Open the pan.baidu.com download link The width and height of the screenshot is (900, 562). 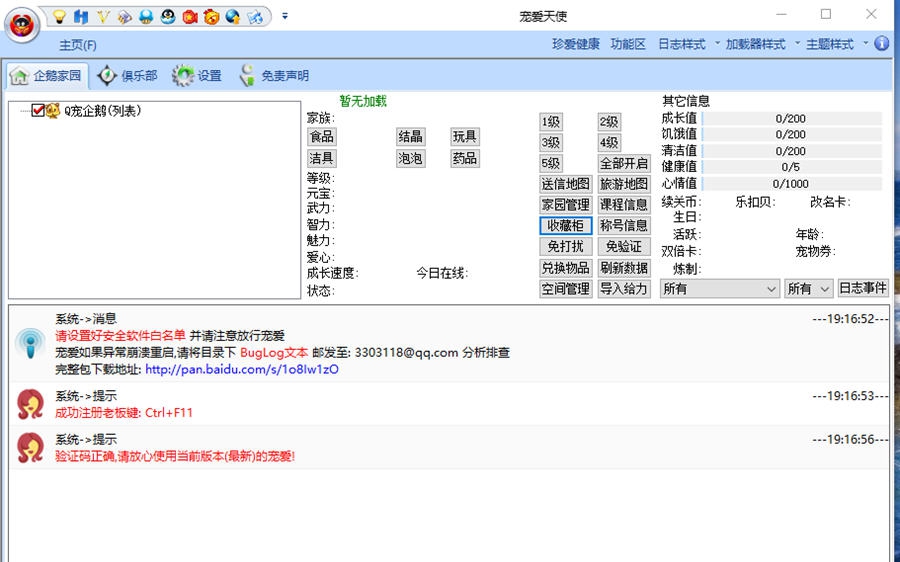coord(242,369)
